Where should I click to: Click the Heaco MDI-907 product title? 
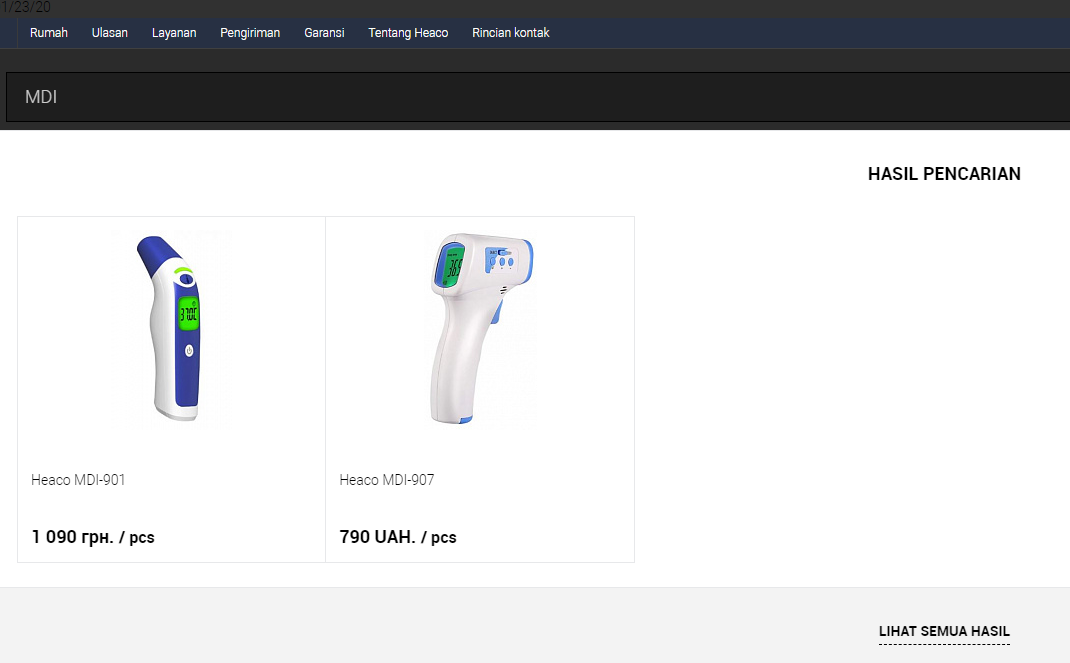(387, 480)
